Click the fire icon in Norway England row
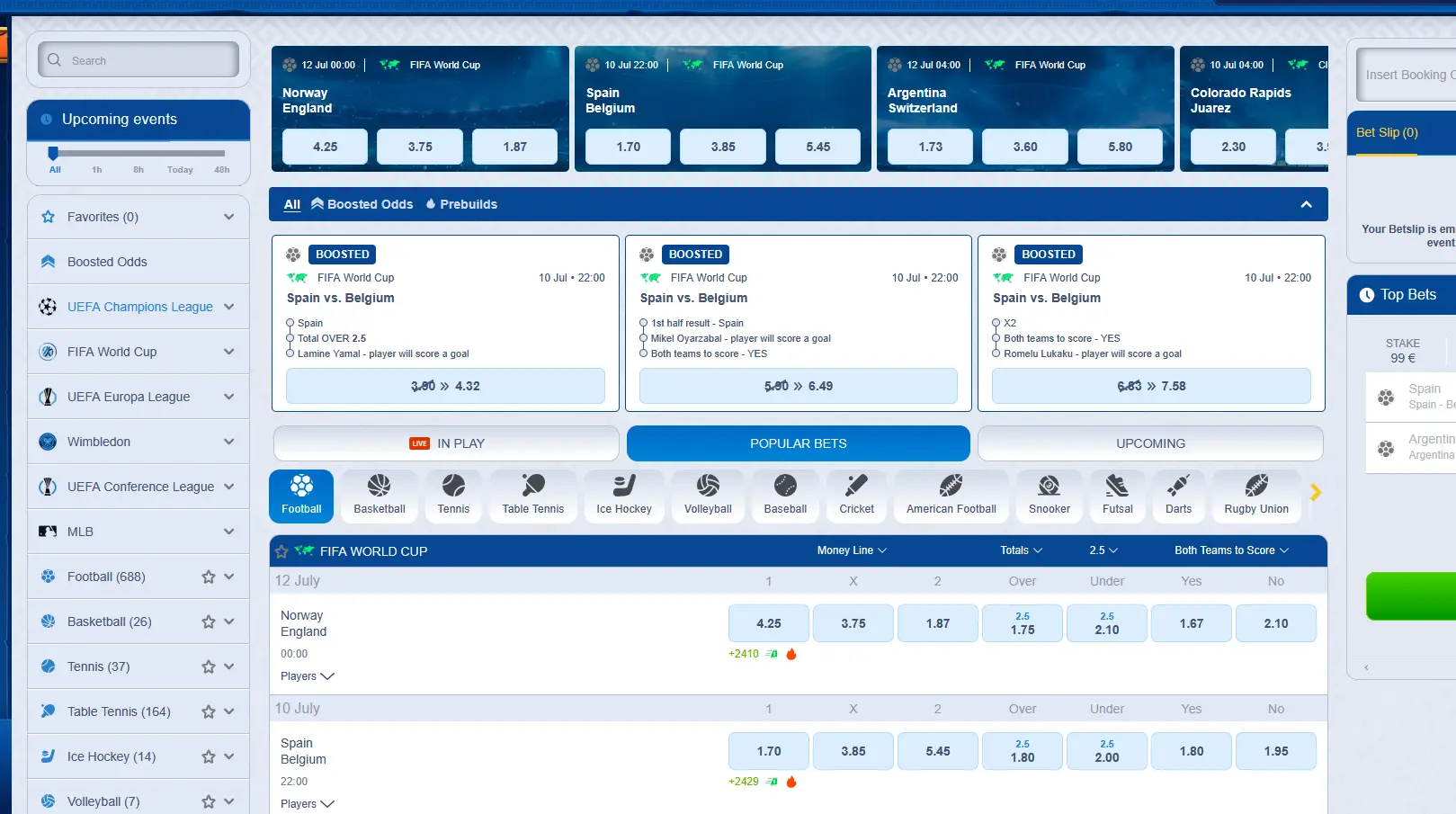Image resolution: width=1456 pixels, height=814 pixels. tap(791, 654)
